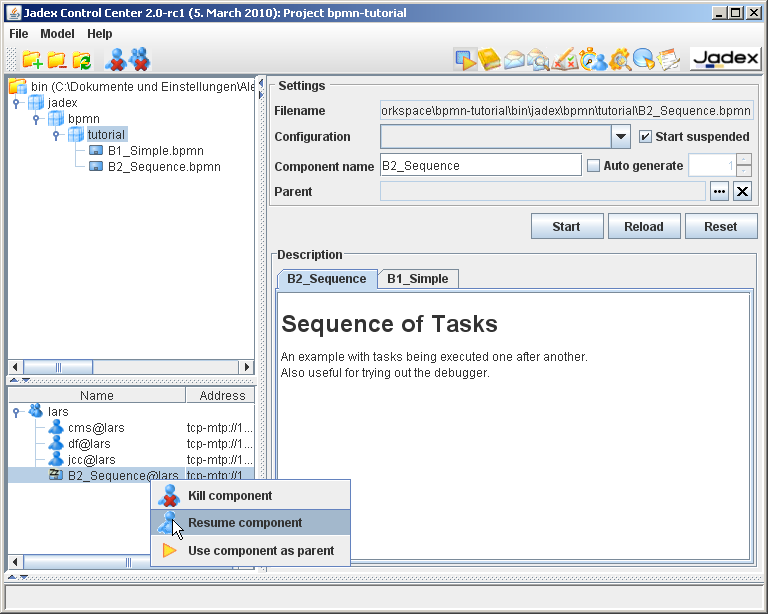Open the gear settings tool icon
This screenshot has width=768, height=614.
[x=619, y=60]
